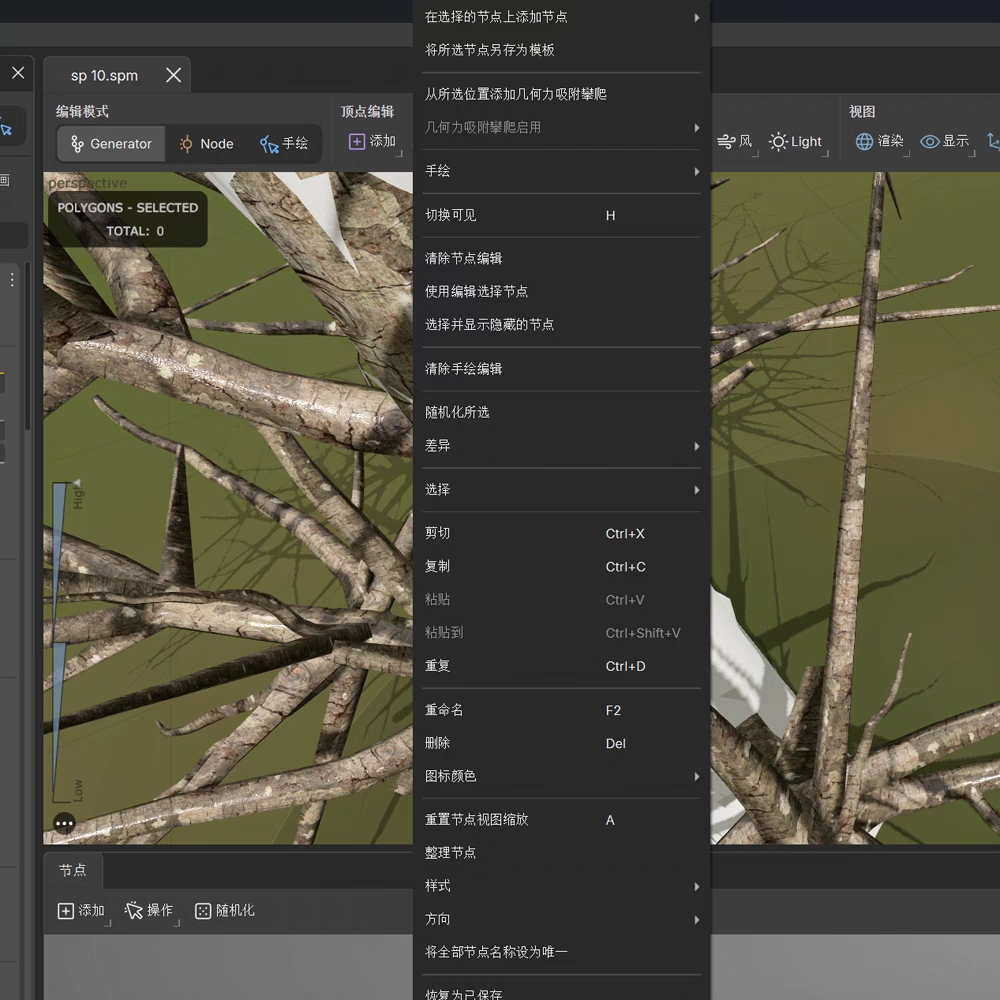Expand the 样式 submenu
Screen dimensions: 1000x1000
click(562, 886)
